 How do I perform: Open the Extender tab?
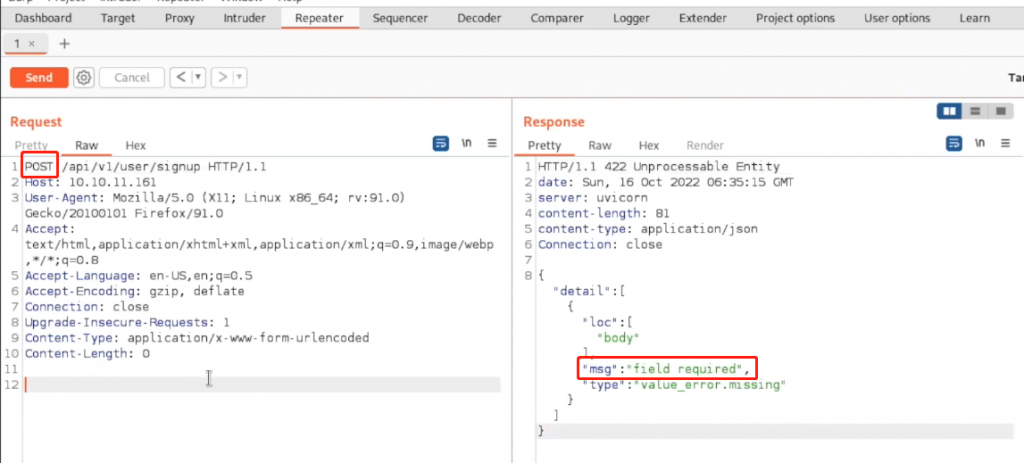click(x=703, y=18)
